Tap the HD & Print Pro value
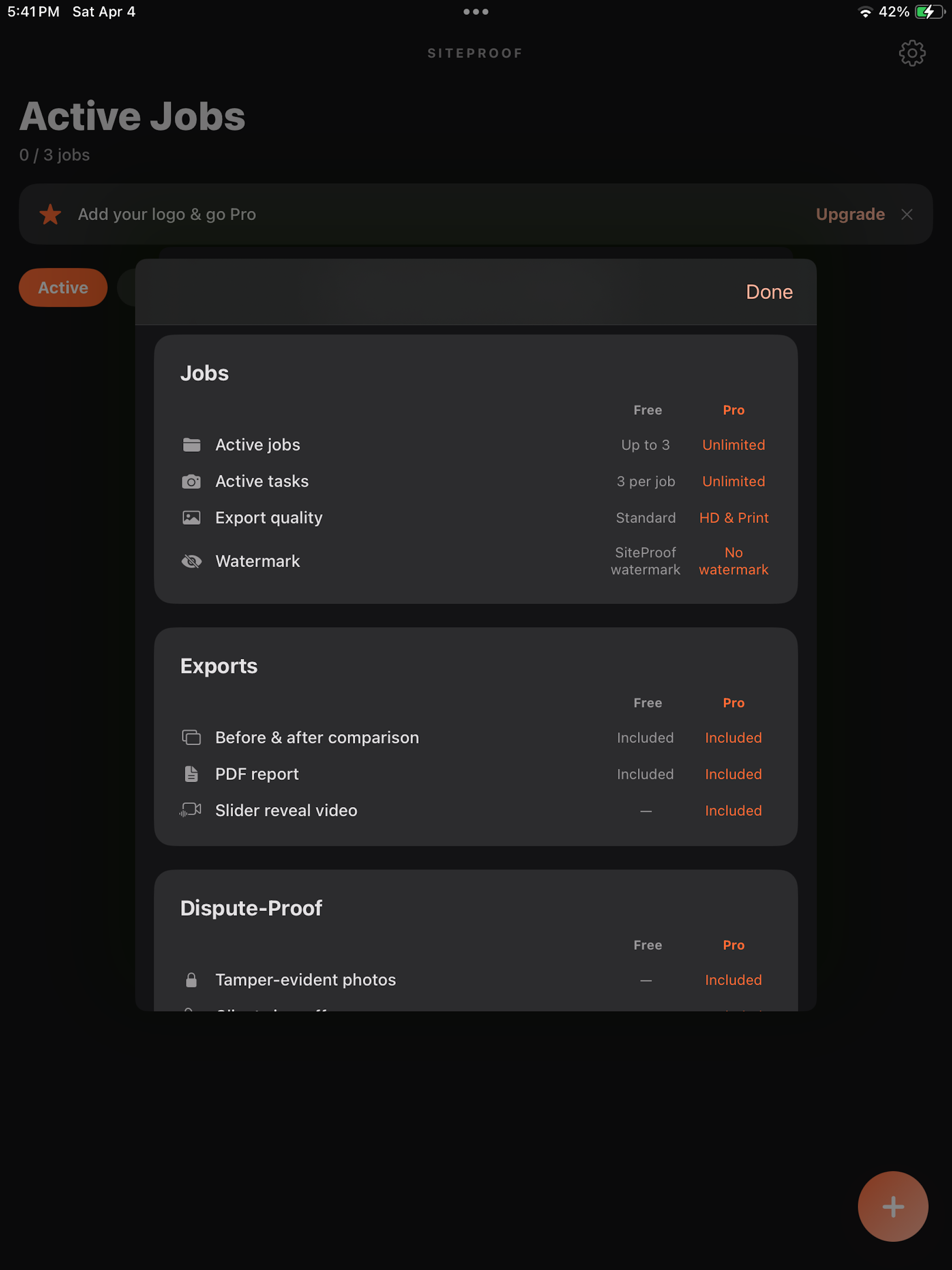 click(x=733, y=518)
